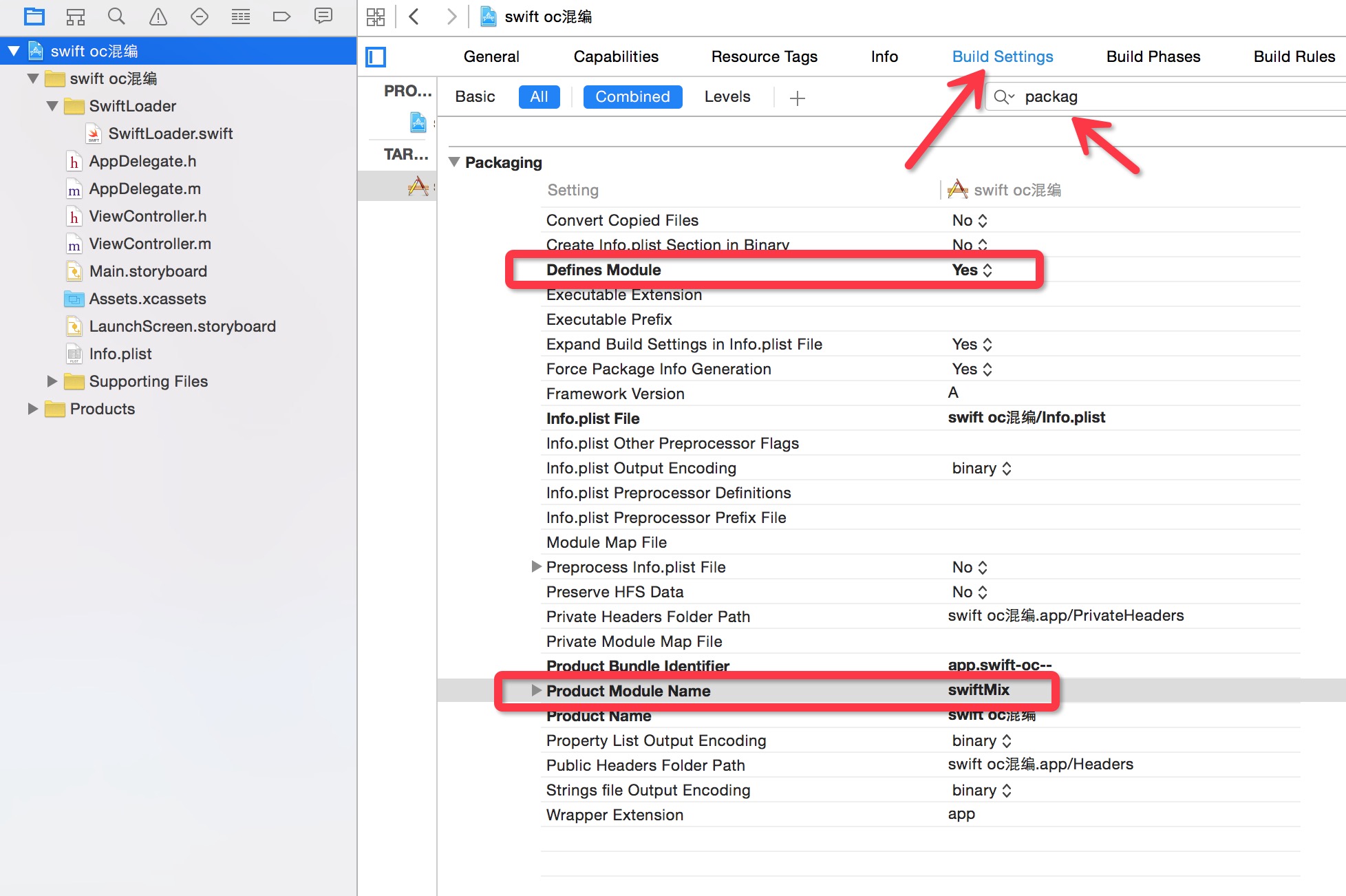Open the Debug navigator lines icon
The height and width of the screenshot is (896, 1346).
(x=241, y=17)
